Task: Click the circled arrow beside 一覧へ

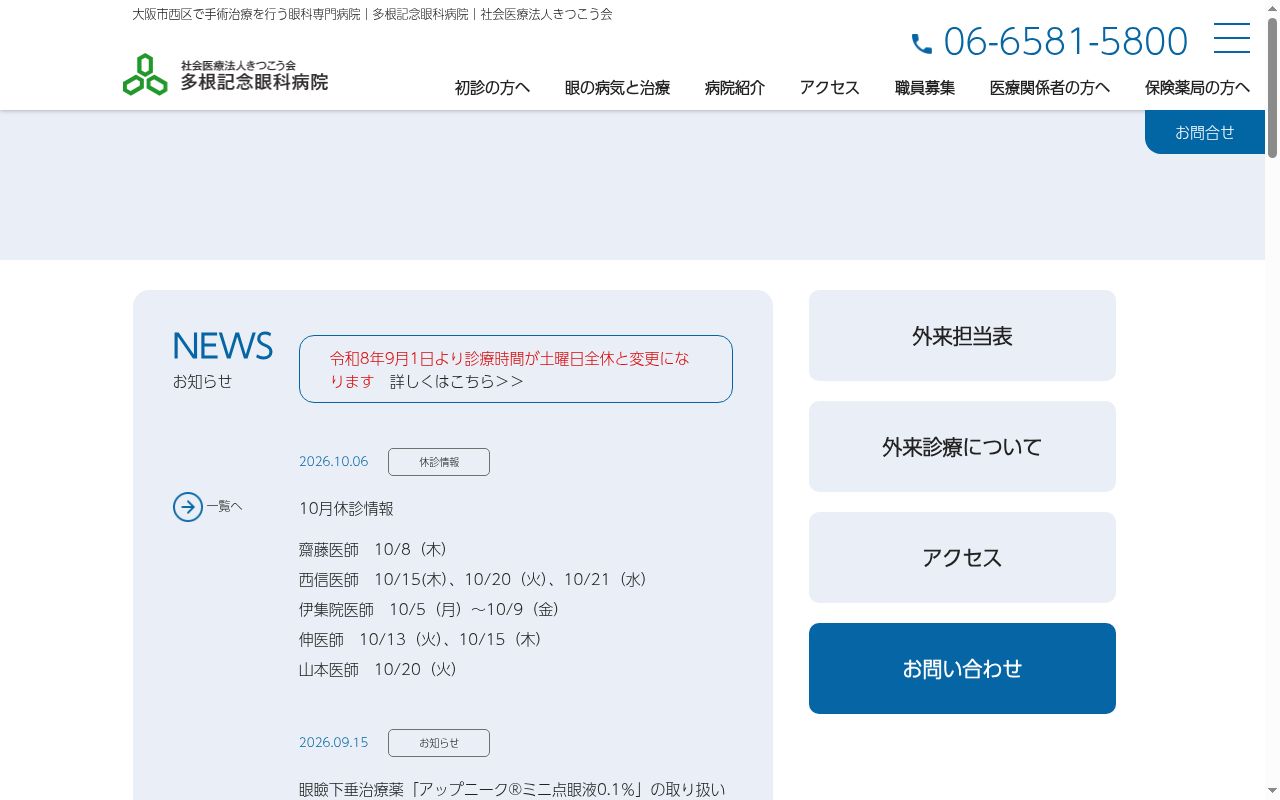Action: pos(188,507)
